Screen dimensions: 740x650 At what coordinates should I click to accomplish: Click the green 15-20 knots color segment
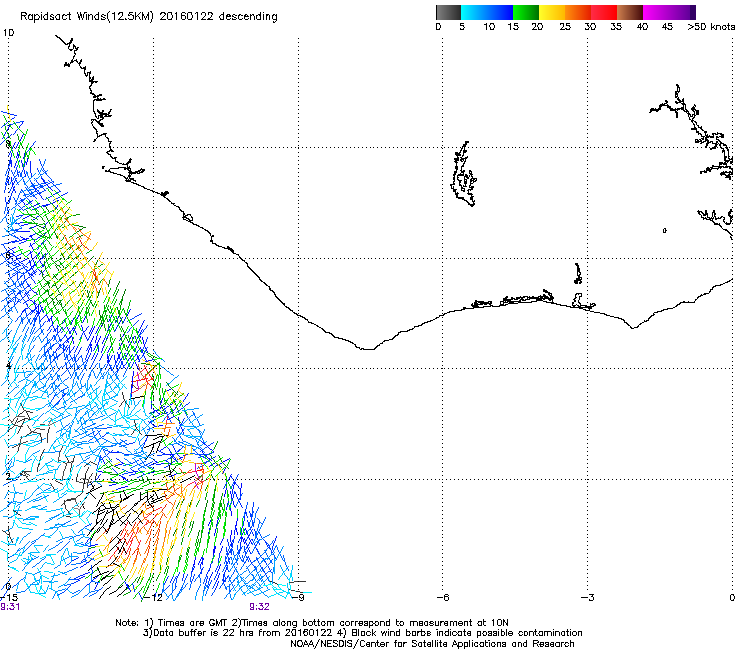(x=526, y=12)
